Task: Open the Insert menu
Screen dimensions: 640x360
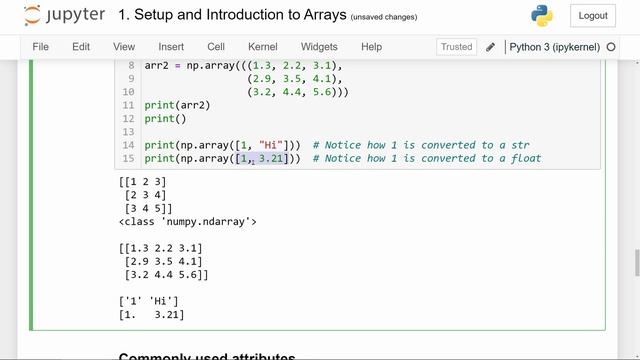Action: 171,47
